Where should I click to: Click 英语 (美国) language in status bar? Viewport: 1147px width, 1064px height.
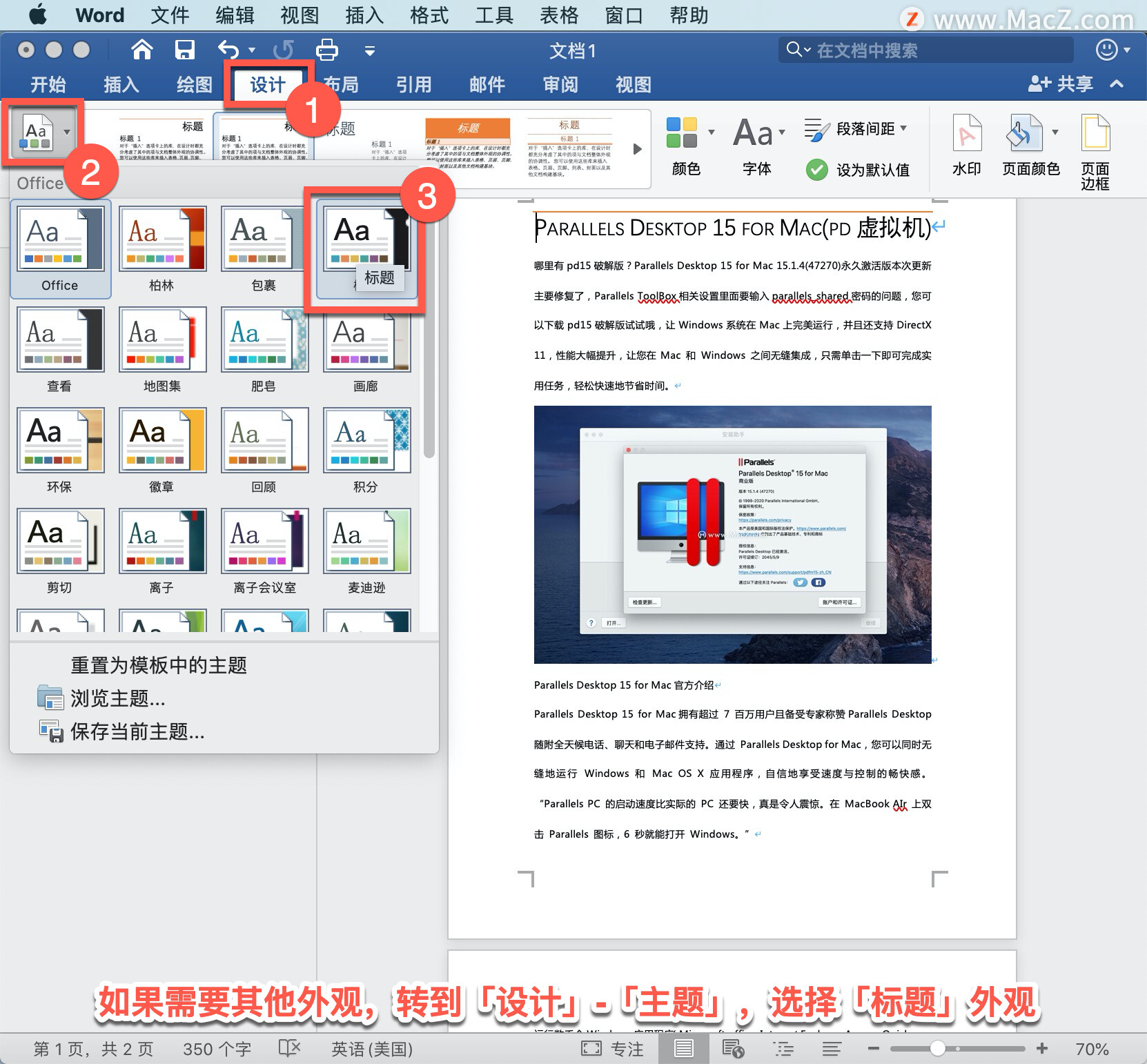372,1050
